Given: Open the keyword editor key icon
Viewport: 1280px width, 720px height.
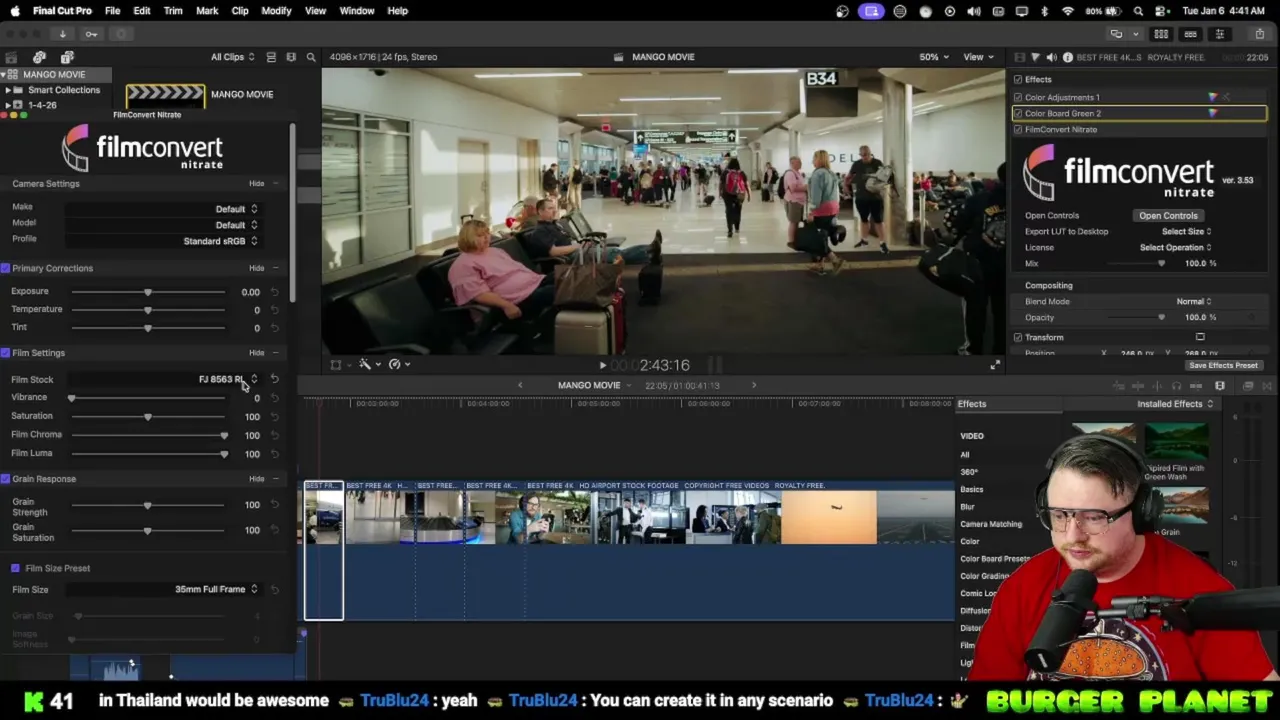Looking at the screenshot, I should [91, 34].
